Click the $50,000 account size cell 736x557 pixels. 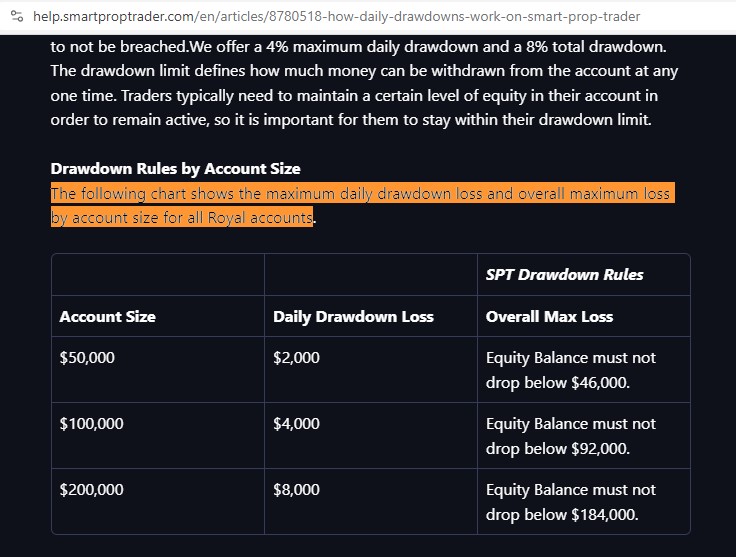point(87,357)
